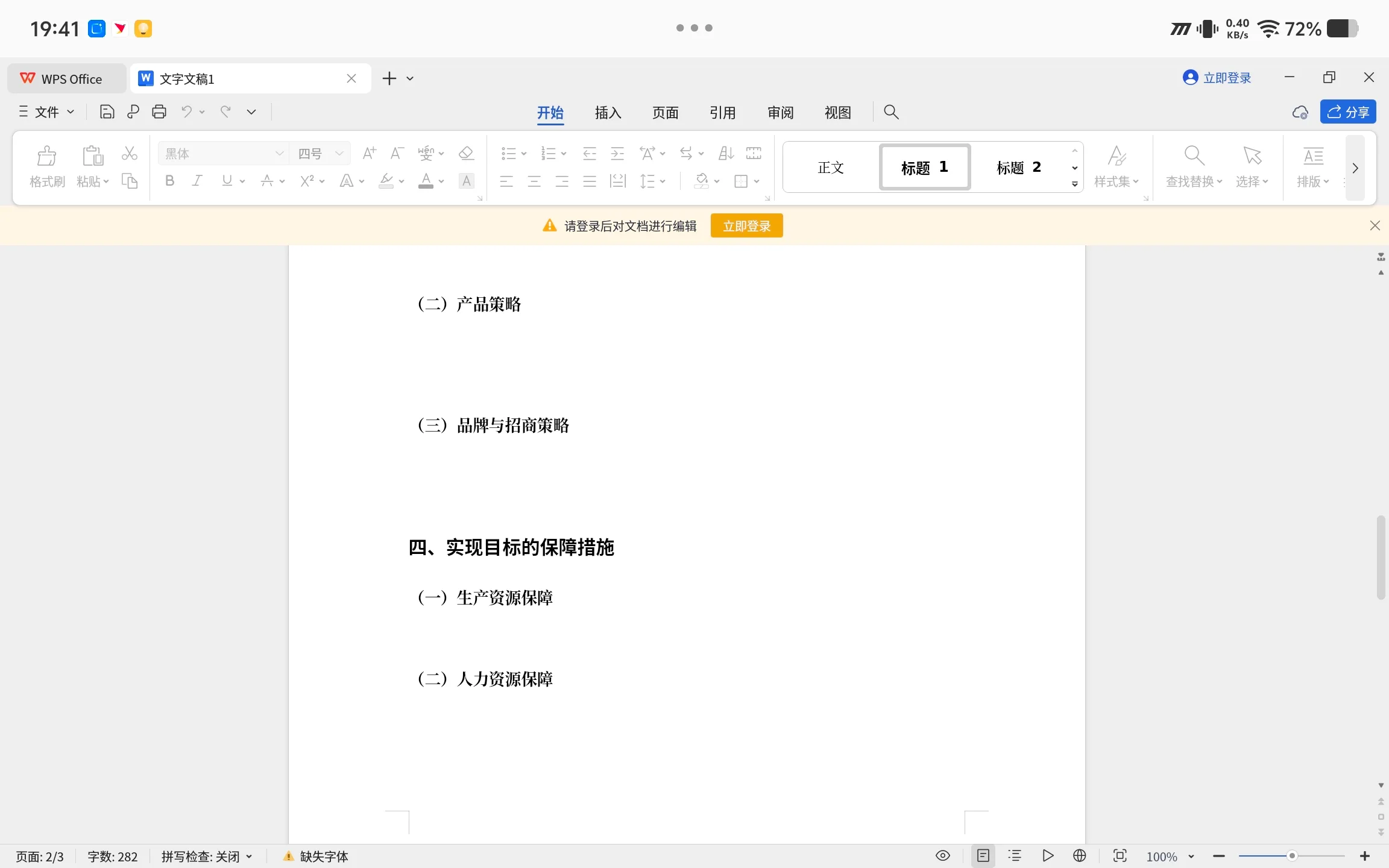
Task: Open the search magnifier icon
Action: click(x=891, y=112)
